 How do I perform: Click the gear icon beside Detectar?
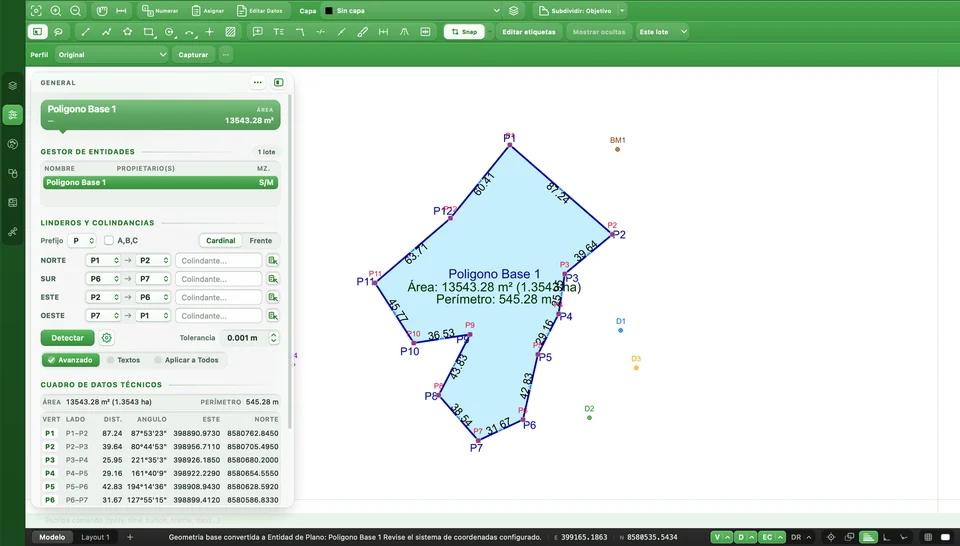107,338
